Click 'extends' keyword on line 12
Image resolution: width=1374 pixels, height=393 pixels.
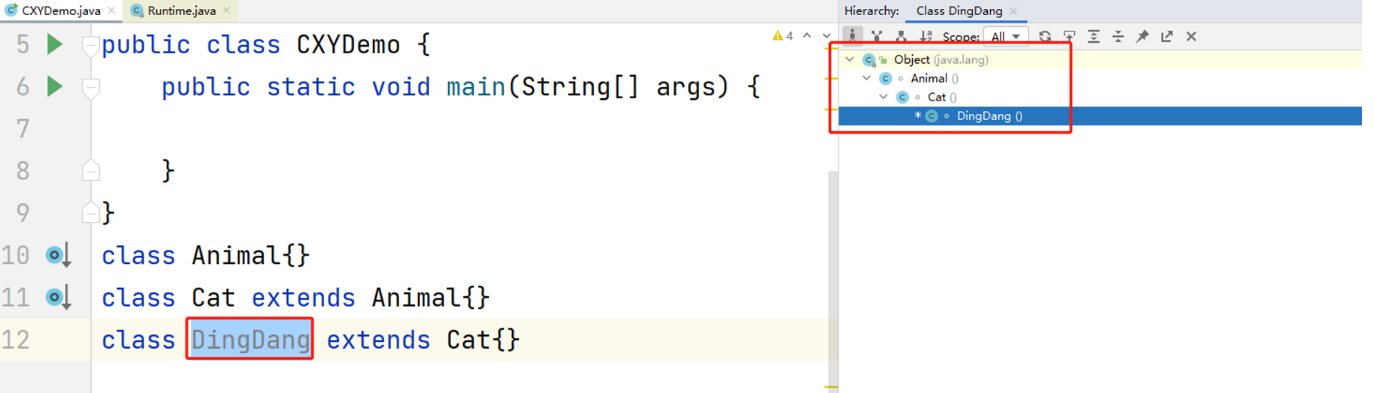click(379, 340)
